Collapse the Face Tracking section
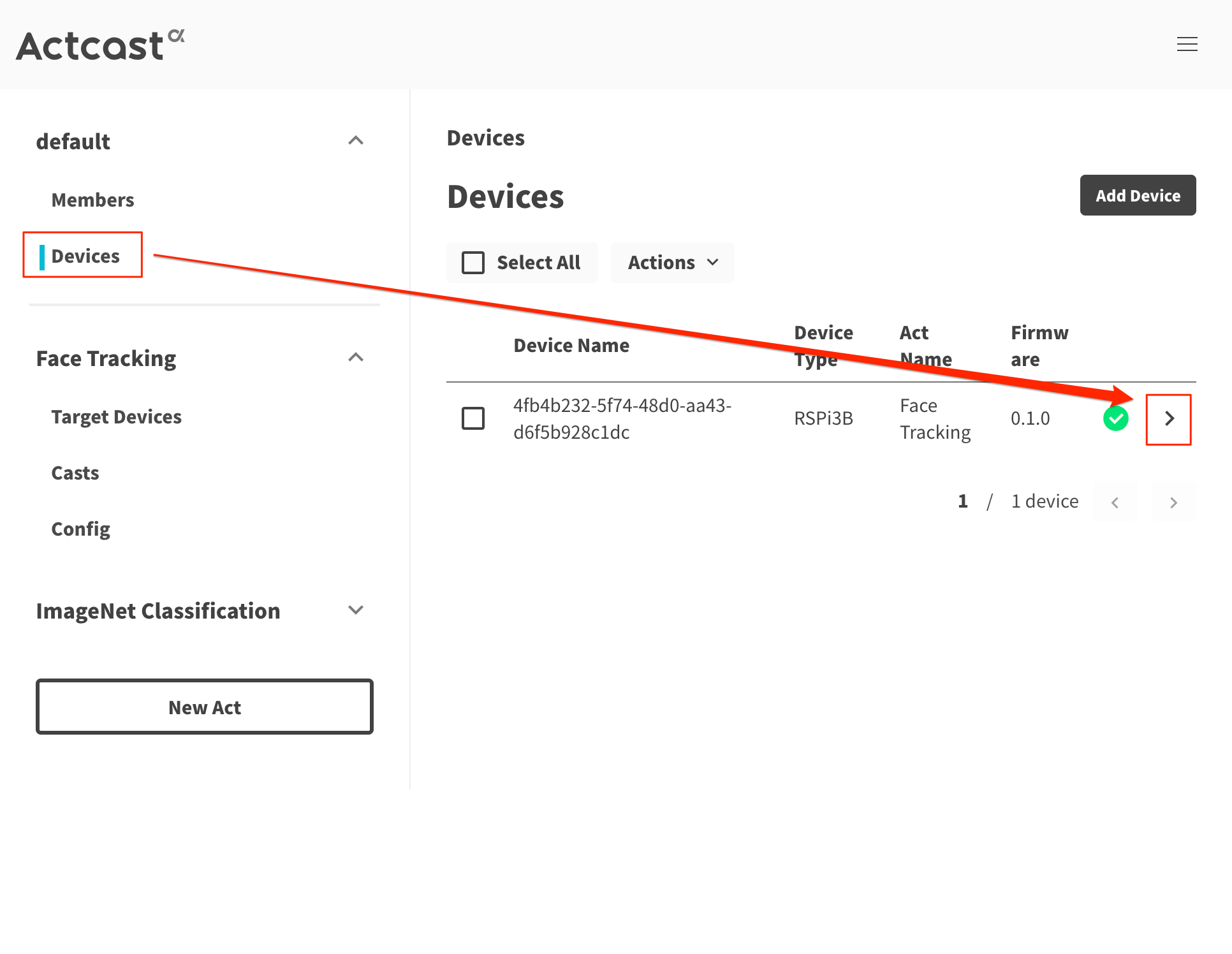Image resolution: width=1232 pixels, height=954 pixels. [x=356, y=357]
